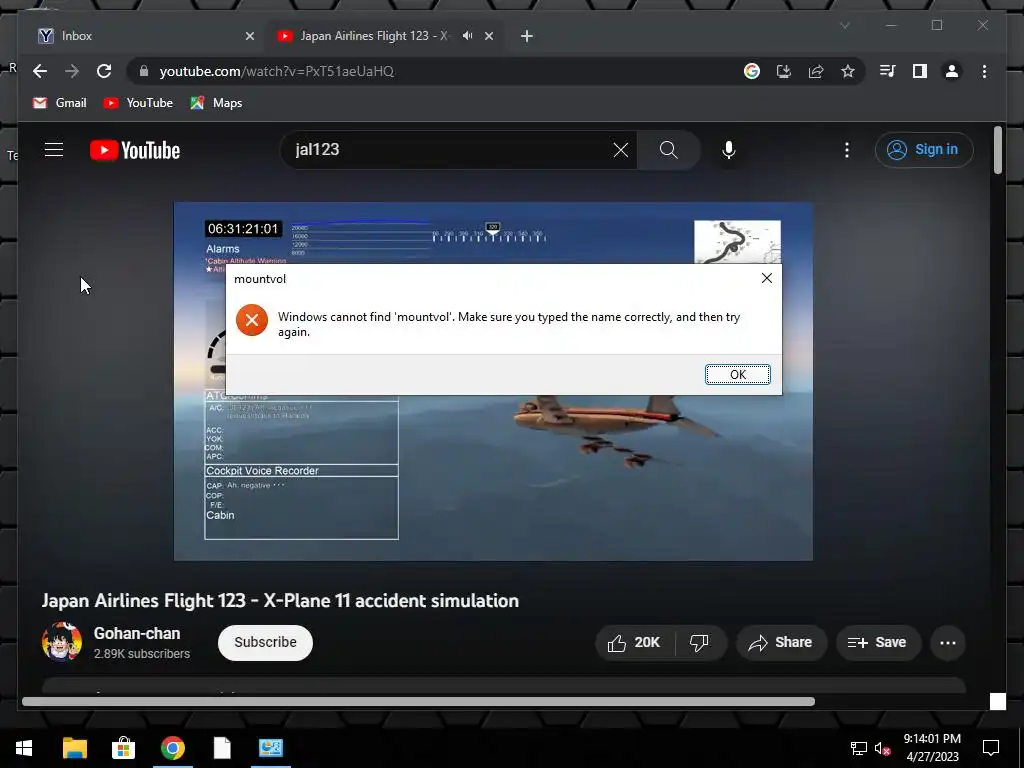Toggle Chrome side panel
Screen dimensions: 1024x768
tap(920, 71)
